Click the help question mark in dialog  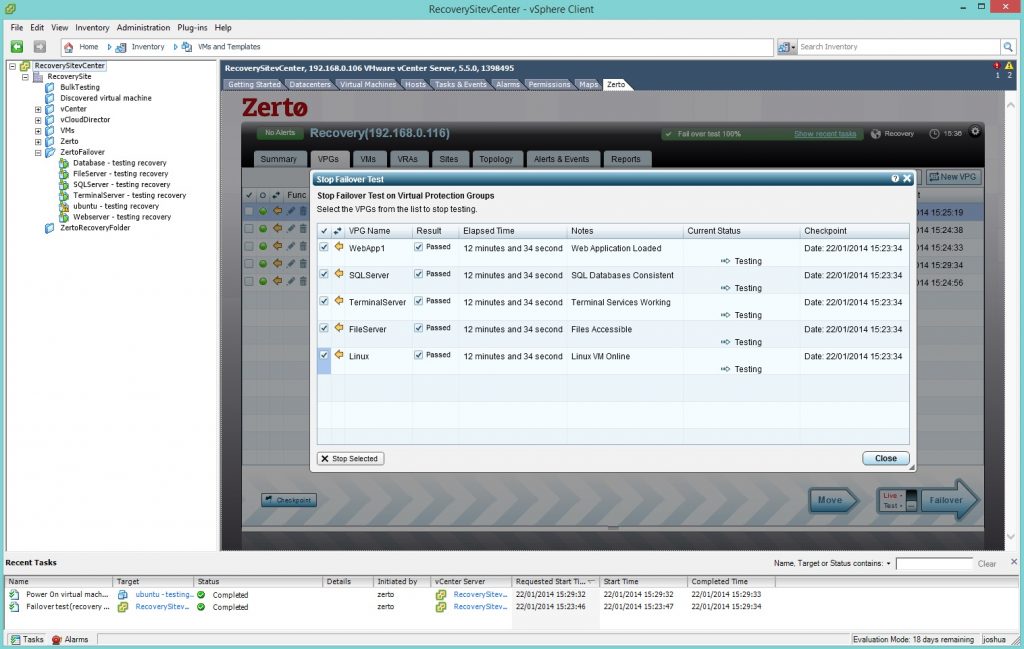[895, 178]
